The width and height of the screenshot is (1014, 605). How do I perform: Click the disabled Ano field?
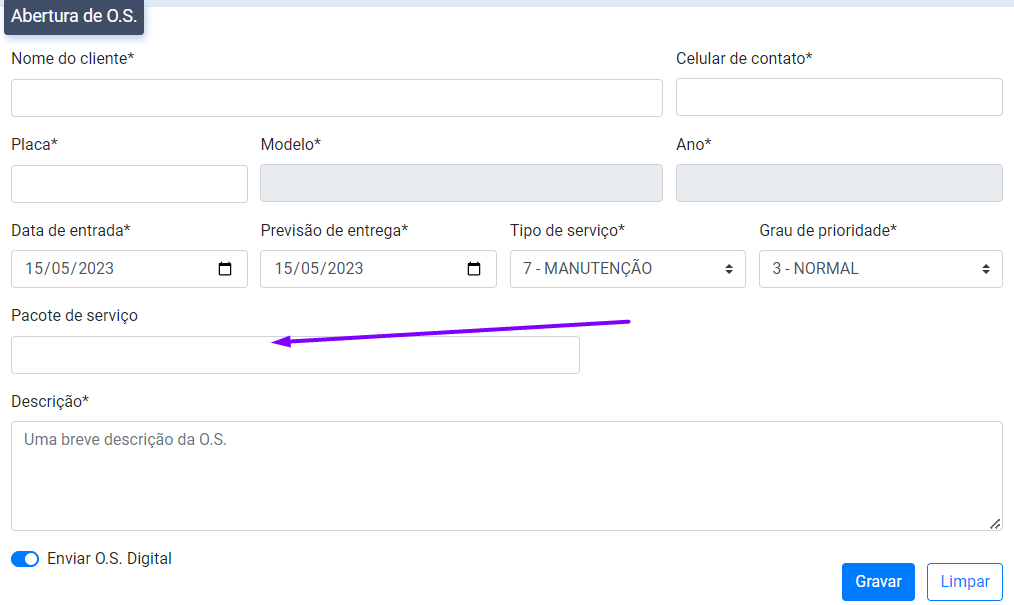pos(838,184)
